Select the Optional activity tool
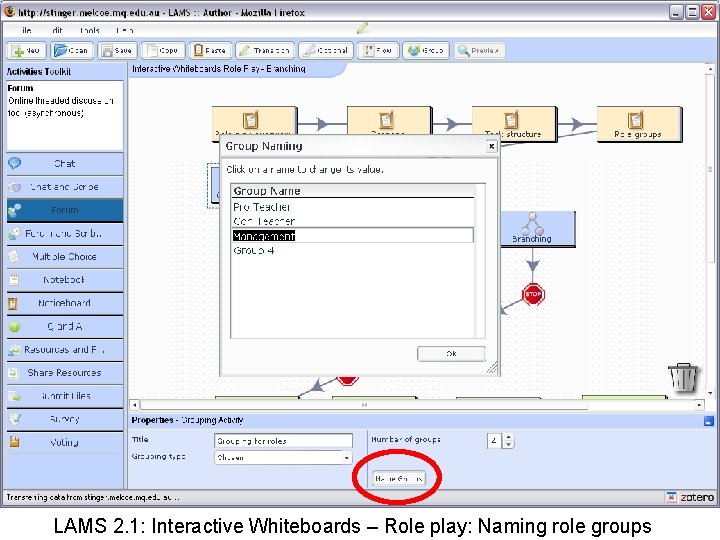The height and width of the screenshot is (540, 720). 326,51
